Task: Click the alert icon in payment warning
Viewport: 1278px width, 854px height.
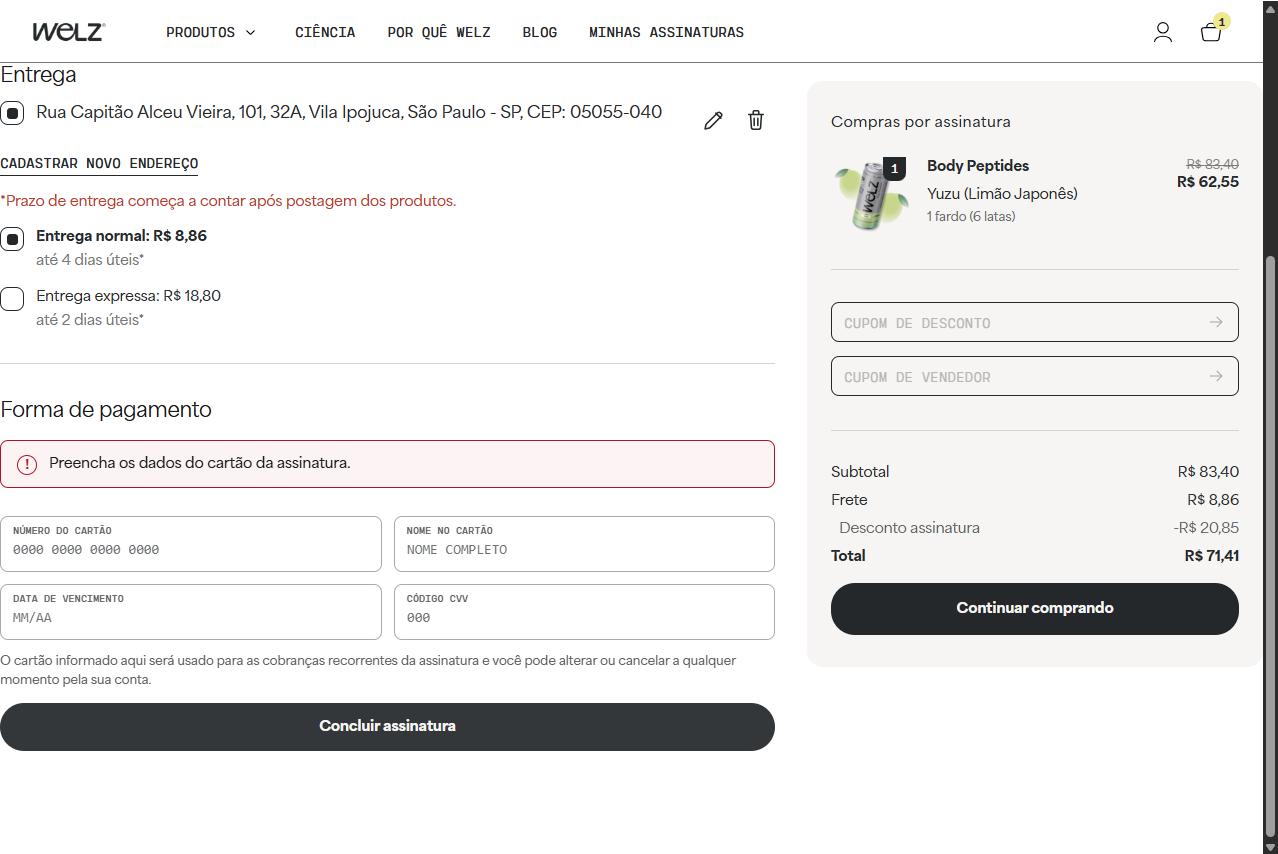Action: (27, 464)
